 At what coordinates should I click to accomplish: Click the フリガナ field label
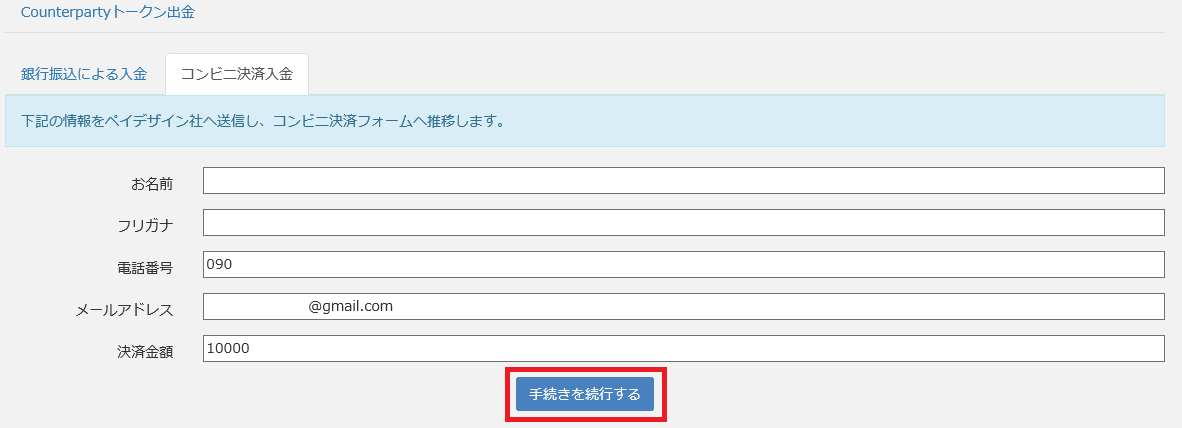[145, 225]
